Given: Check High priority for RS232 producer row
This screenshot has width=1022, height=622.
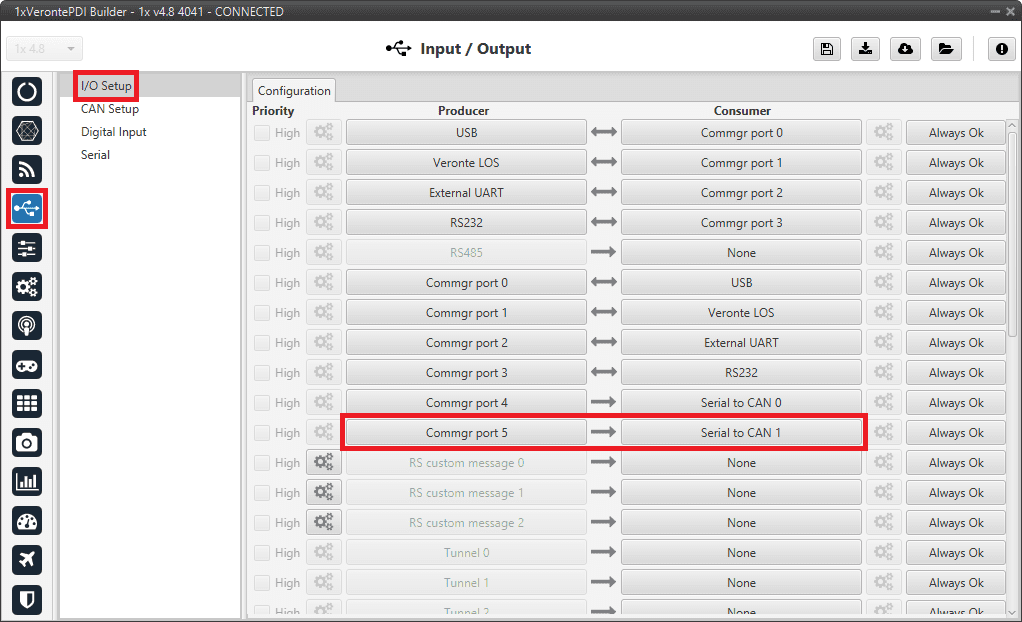Looking at the screenshot, I should tap(261, 223).
